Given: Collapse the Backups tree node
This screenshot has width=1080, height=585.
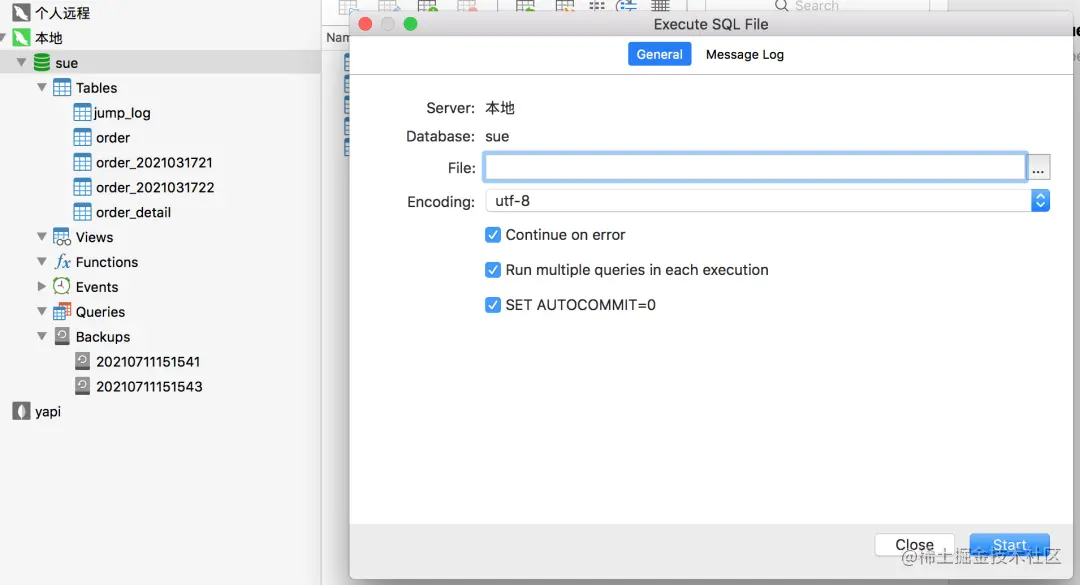Looking at the screenshot, I should click(x=41, y=336).
